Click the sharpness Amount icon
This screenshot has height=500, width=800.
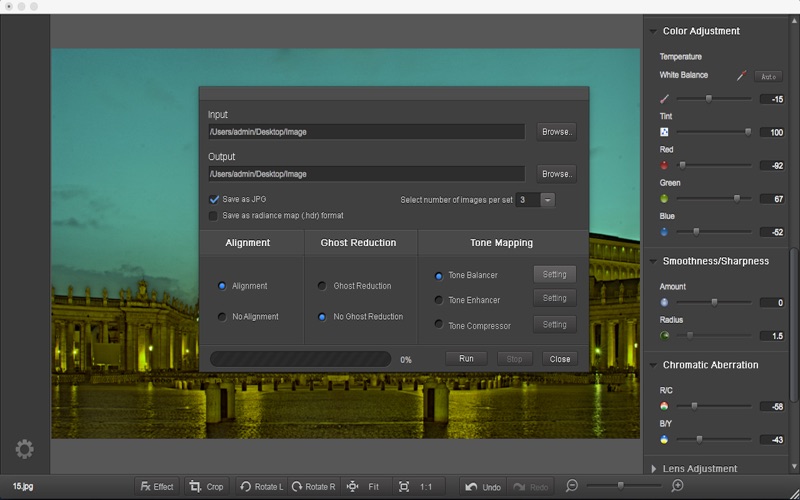click(x=664, y=303)
